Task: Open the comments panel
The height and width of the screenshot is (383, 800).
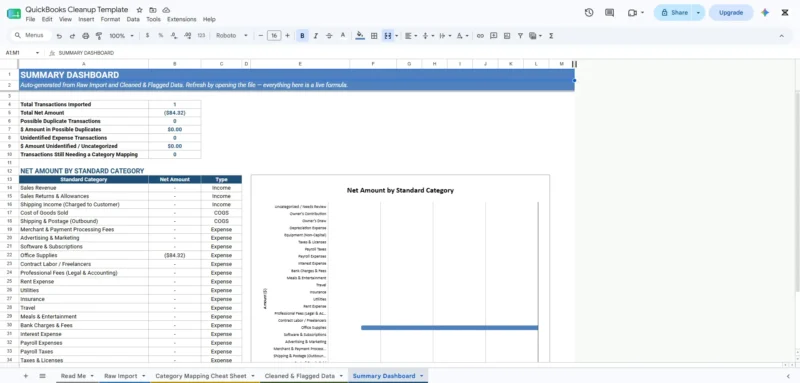Action: (609, 13)
